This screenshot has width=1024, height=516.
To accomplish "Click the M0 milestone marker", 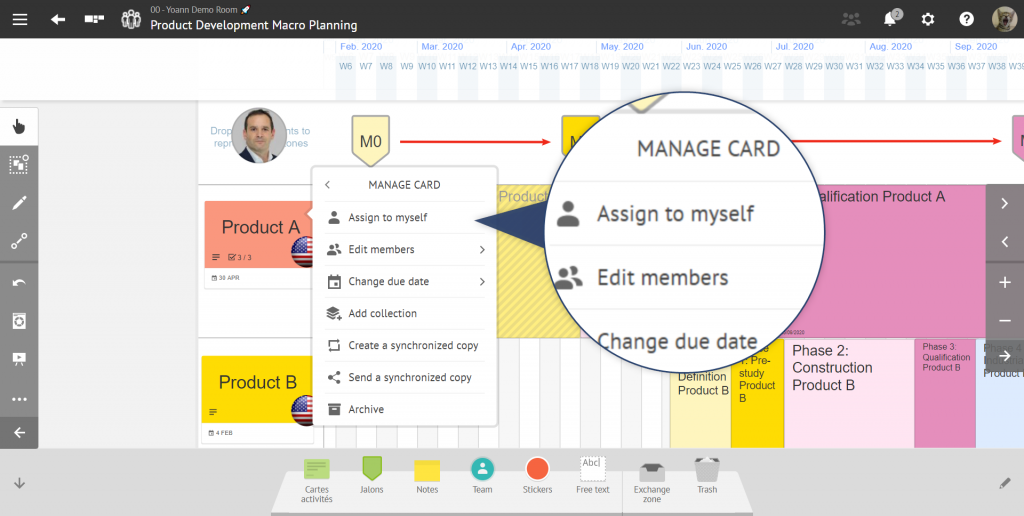I will click(x=371, y=141).
